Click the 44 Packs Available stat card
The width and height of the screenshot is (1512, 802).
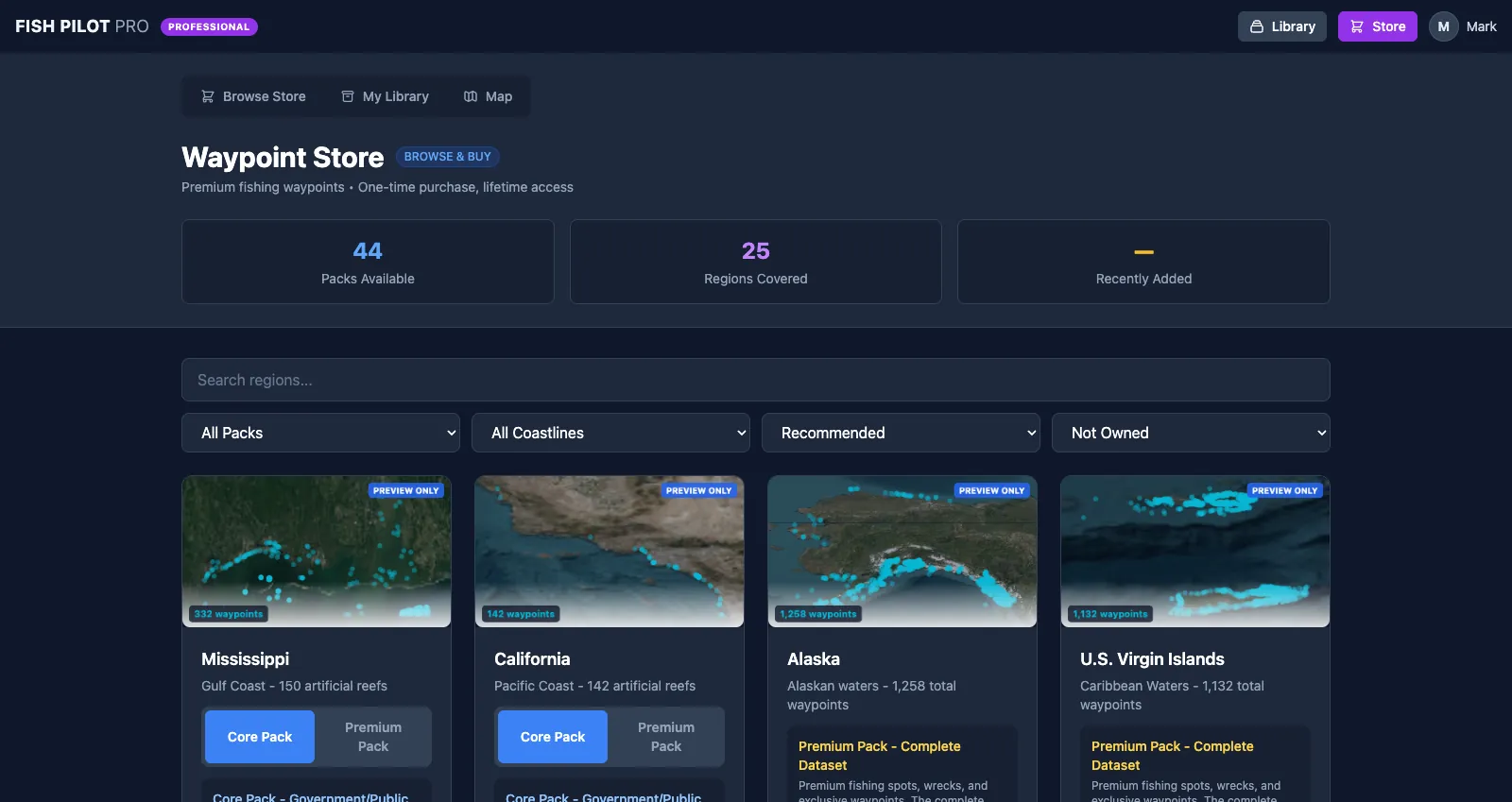(x=368, y=262)
